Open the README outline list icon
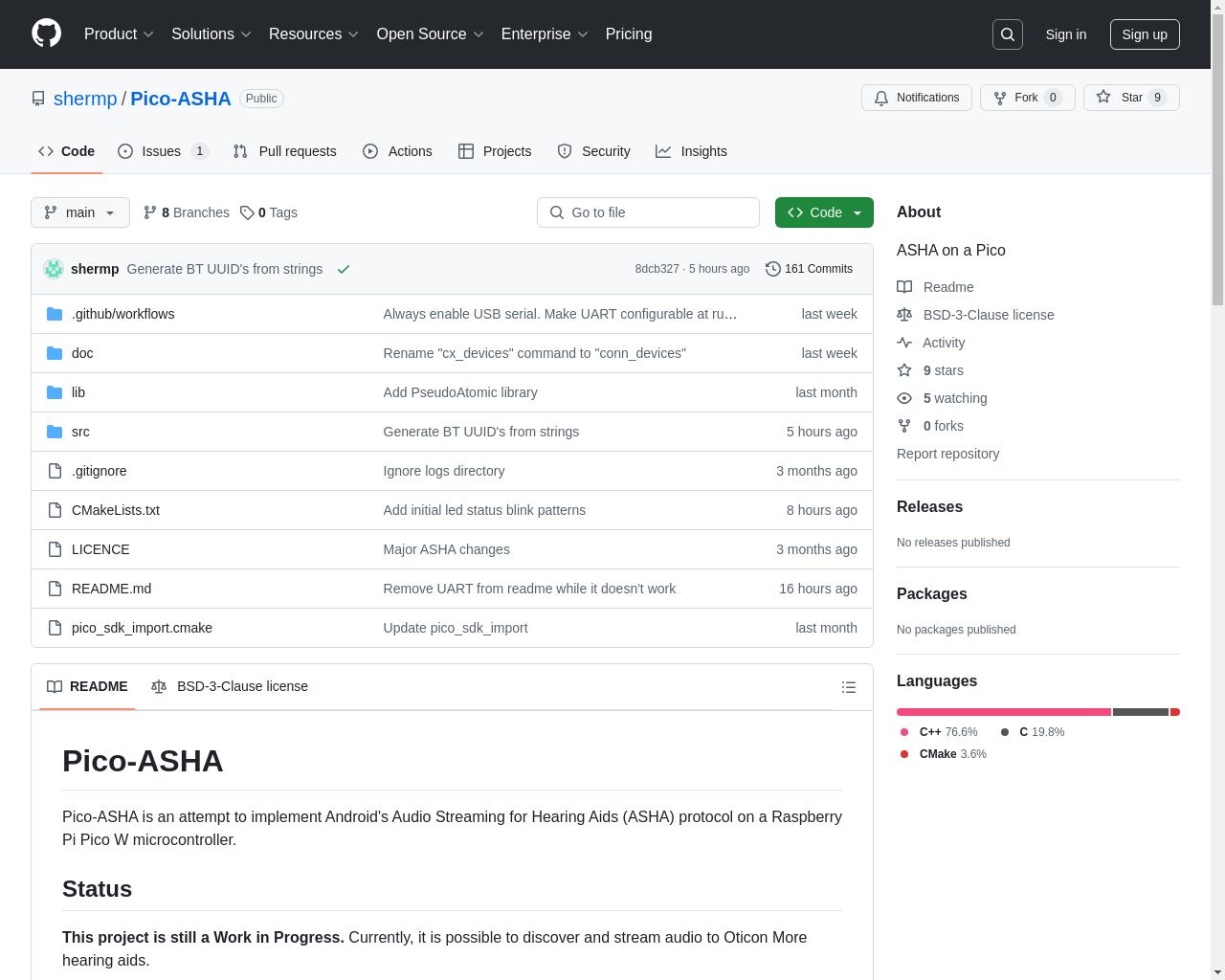 (849, 687)
